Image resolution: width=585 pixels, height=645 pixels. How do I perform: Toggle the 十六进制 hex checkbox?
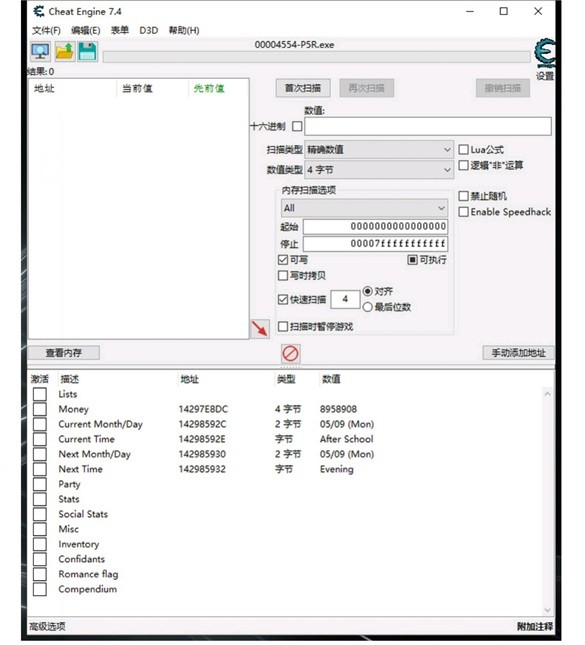click(x=297, y=126)
